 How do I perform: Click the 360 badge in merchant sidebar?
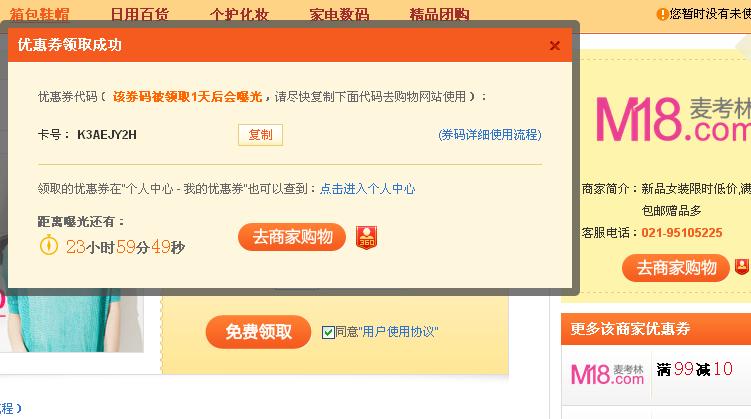tap(742, 266)
